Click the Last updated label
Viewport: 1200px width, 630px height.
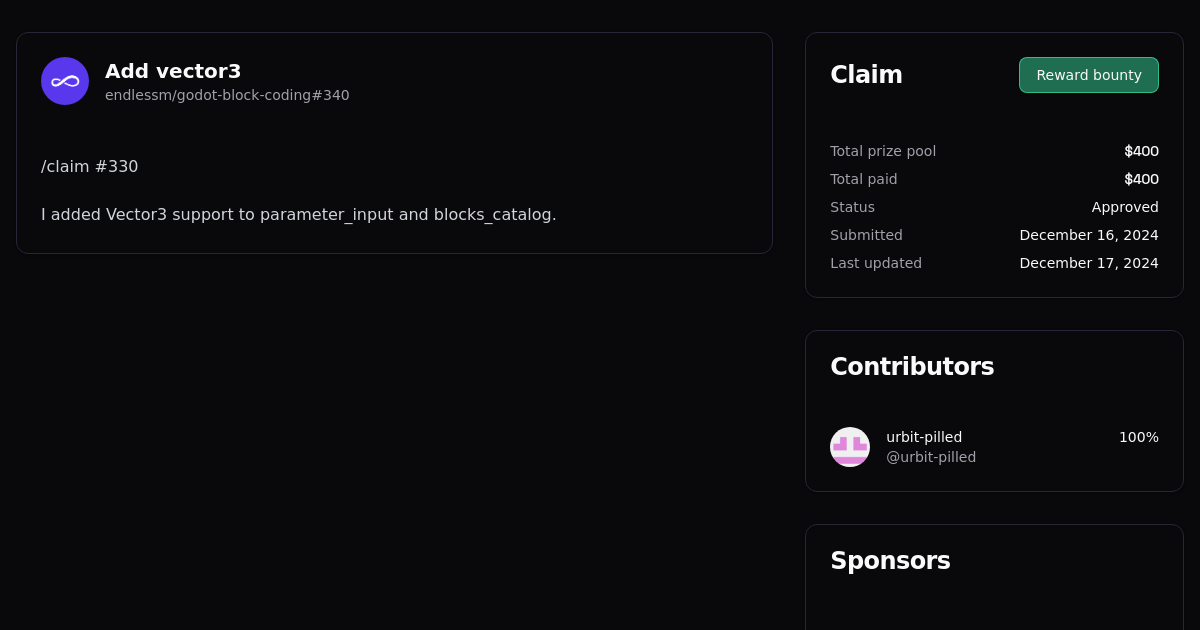point(876,263)
